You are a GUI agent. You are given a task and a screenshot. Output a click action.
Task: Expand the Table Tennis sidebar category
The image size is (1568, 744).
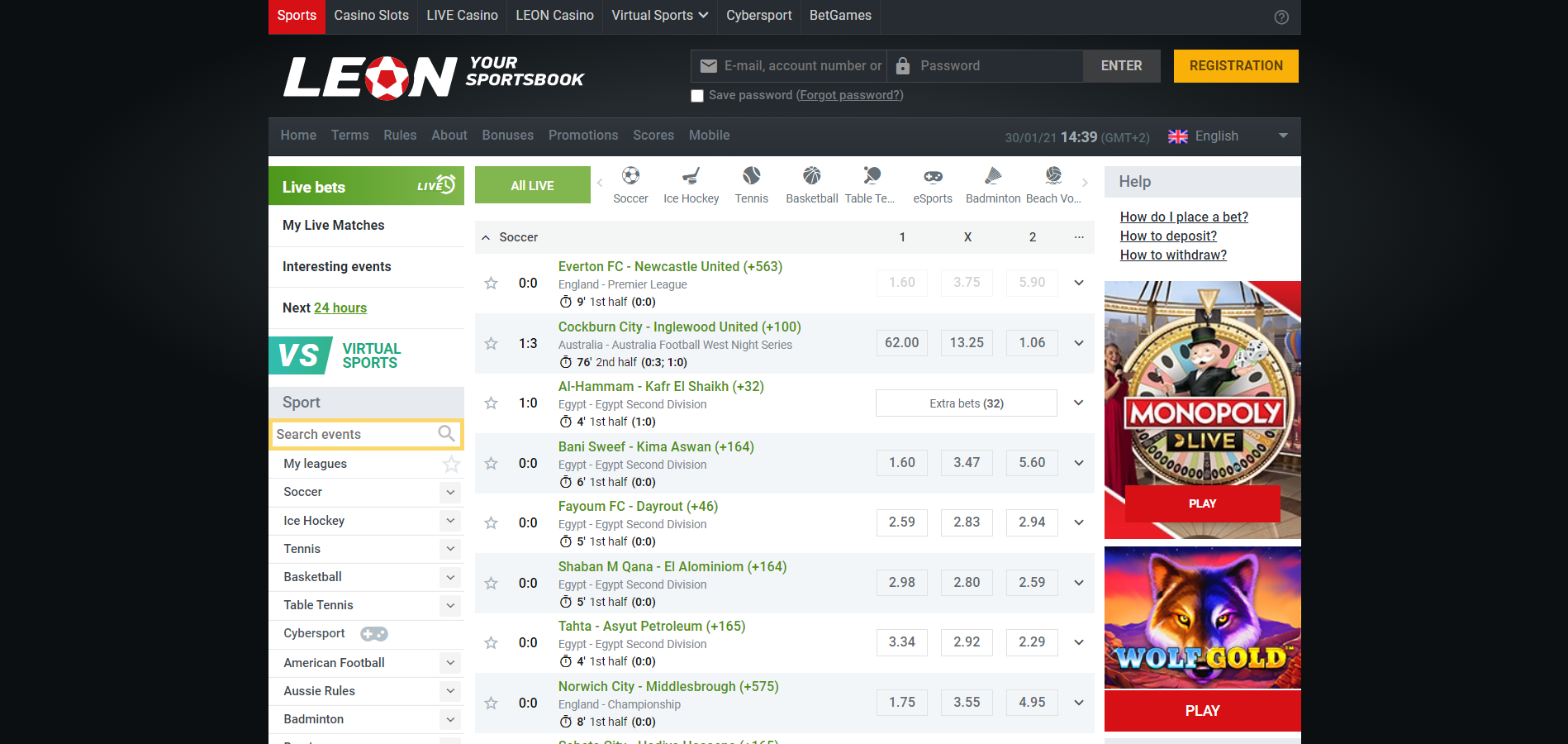click(450, 606)
